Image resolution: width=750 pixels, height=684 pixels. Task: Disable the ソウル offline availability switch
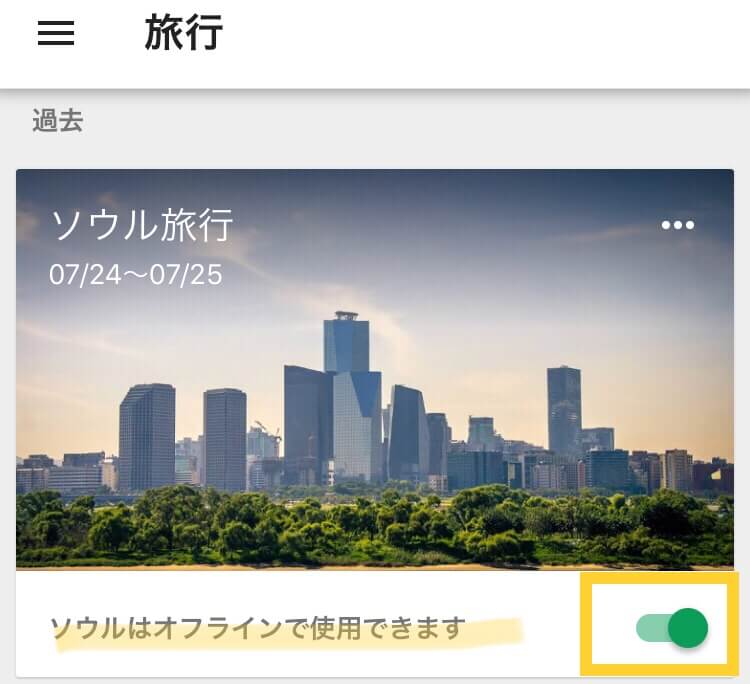tap(672, 628)
